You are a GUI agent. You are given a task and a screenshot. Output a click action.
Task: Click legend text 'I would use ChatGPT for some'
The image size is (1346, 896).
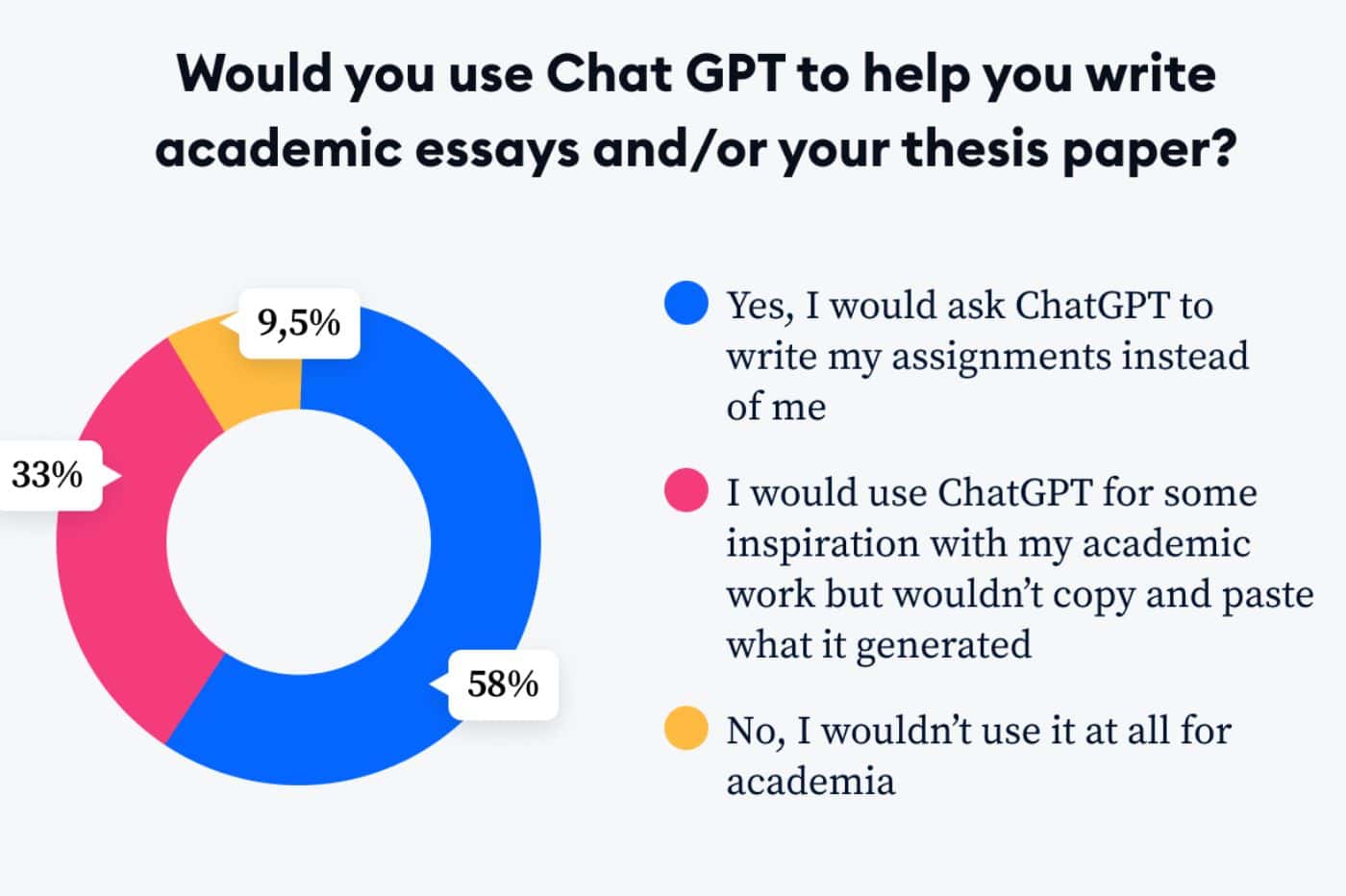coord(991,492)
